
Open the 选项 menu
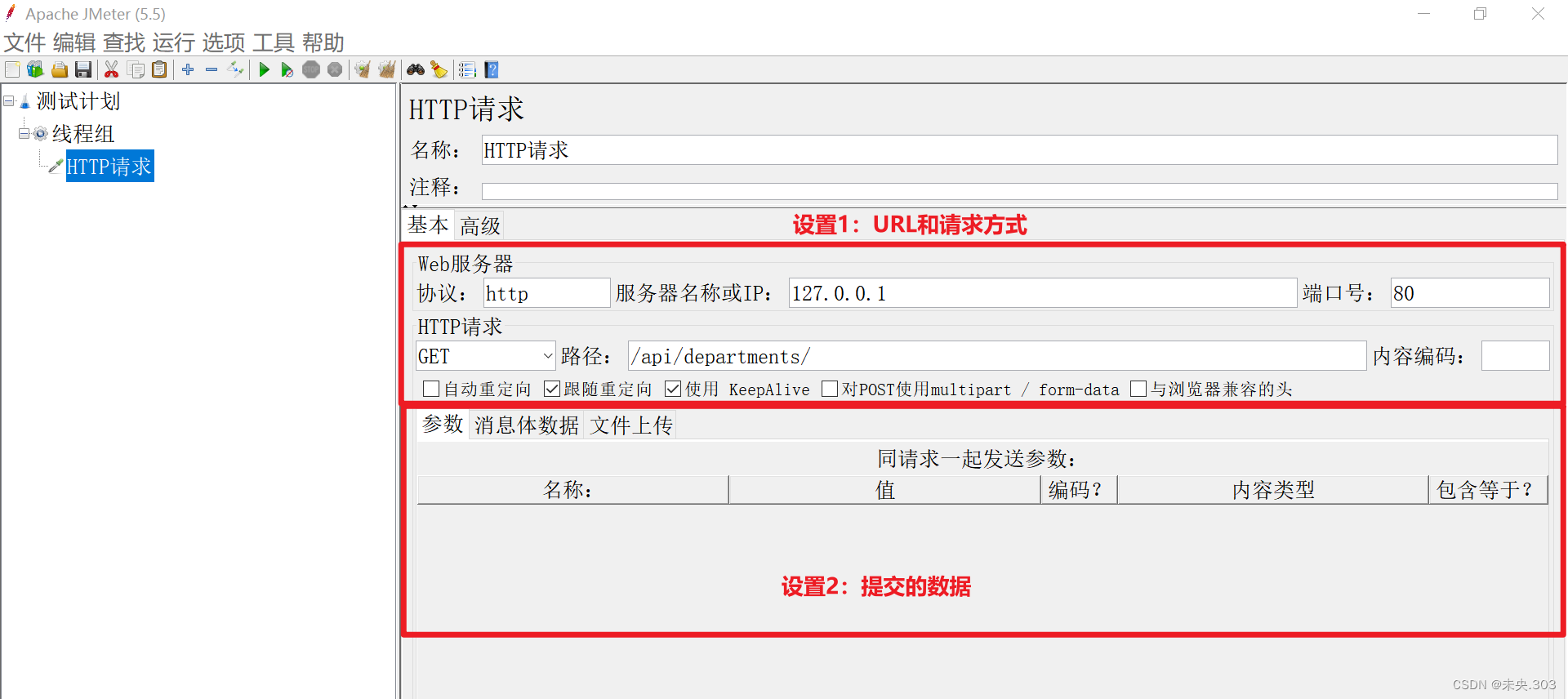pos(224,42)
